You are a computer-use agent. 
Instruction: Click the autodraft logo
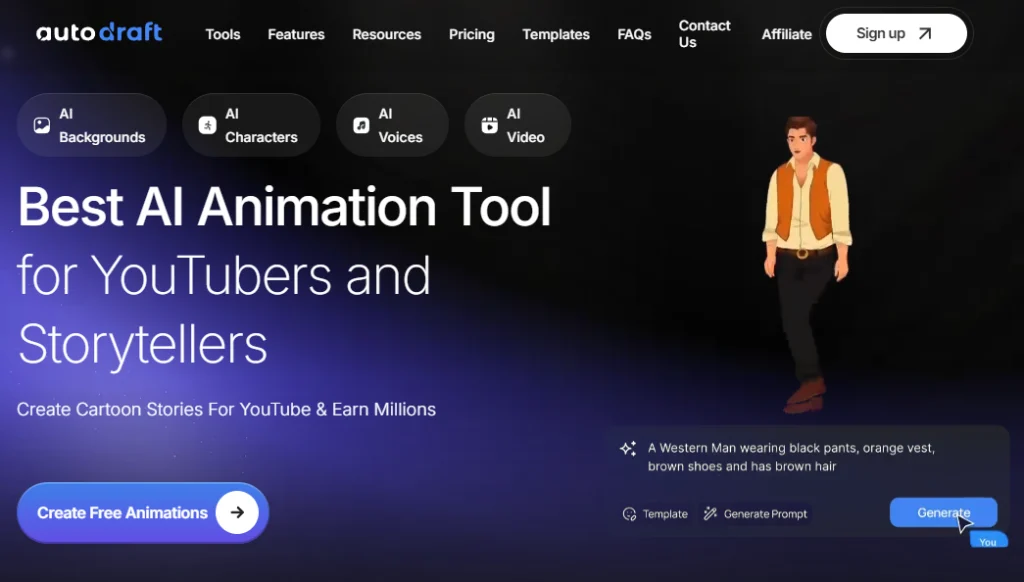coord(98,31)
